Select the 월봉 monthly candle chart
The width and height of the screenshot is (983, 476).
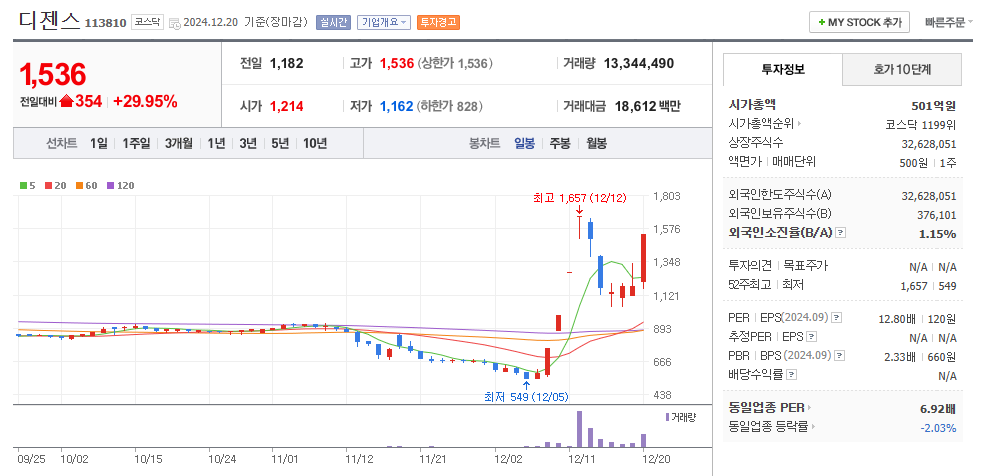pyautogui.click(x=596, y=144)
